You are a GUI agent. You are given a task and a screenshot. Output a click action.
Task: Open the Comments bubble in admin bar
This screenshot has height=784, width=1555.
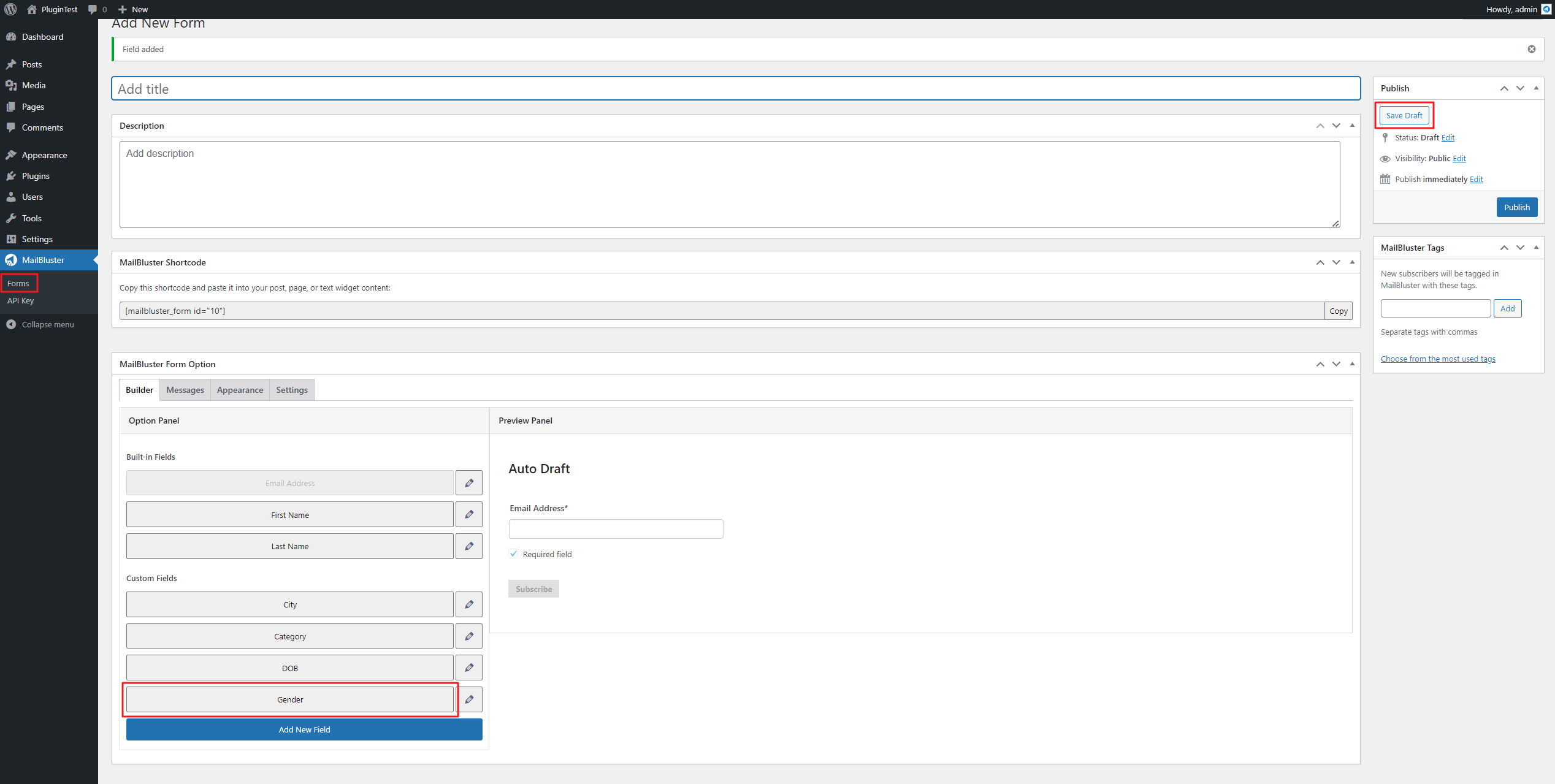tap(93, 9)
